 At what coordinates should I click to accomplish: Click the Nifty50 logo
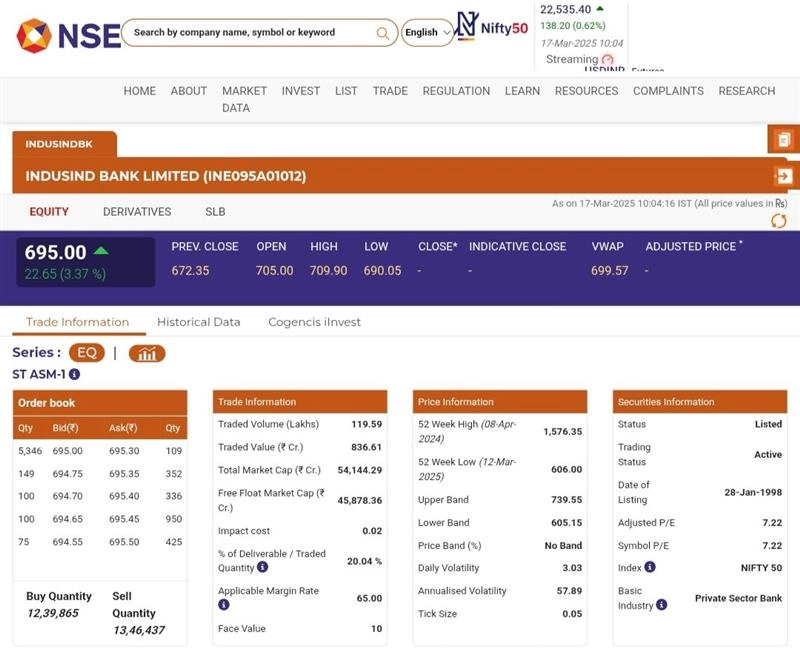point(492,27)
